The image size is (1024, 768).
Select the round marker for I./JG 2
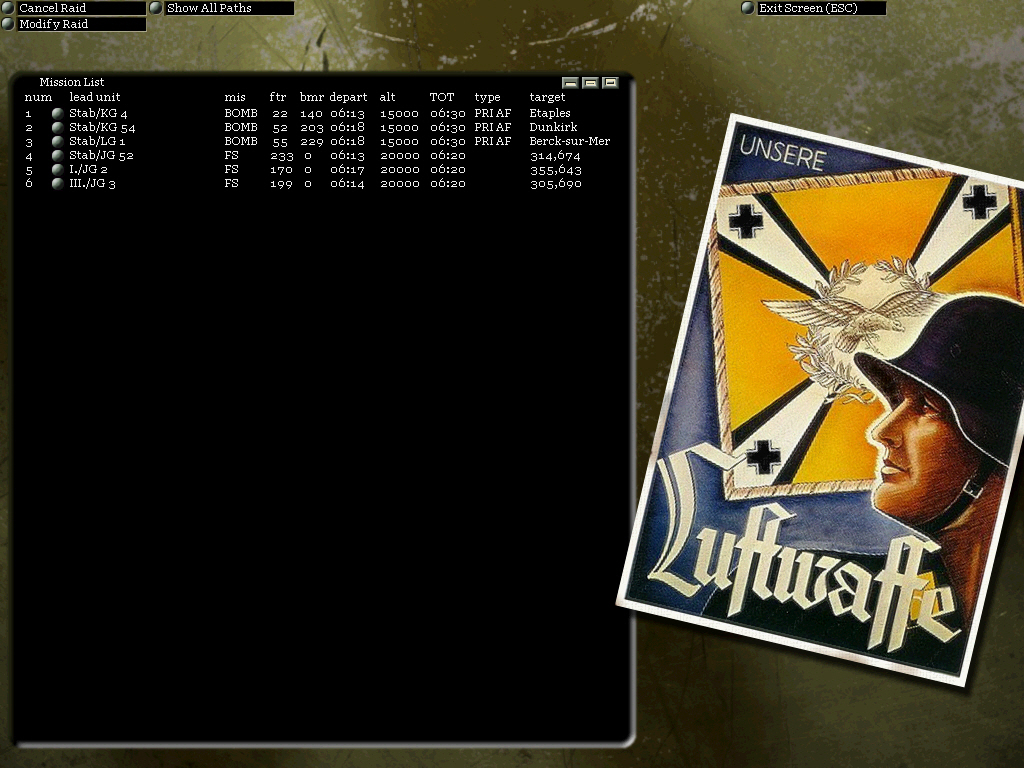pyautogui.click(x=57, y=169)
